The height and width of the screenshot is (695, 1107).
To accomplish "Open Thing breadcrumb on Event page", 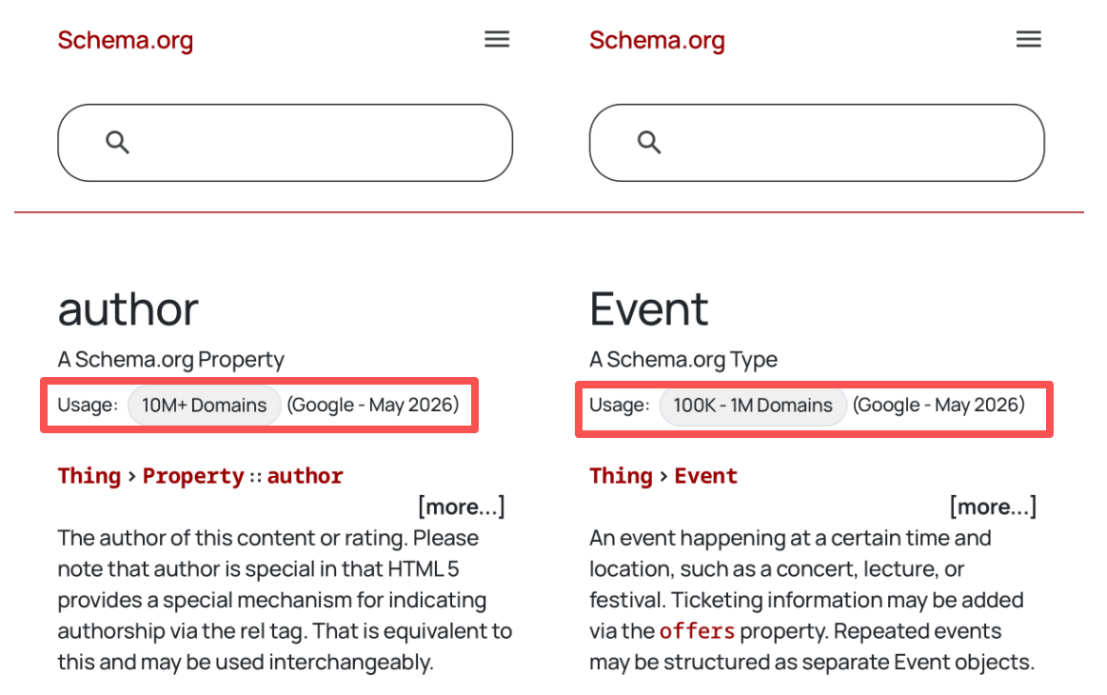I will coord(621,476).
